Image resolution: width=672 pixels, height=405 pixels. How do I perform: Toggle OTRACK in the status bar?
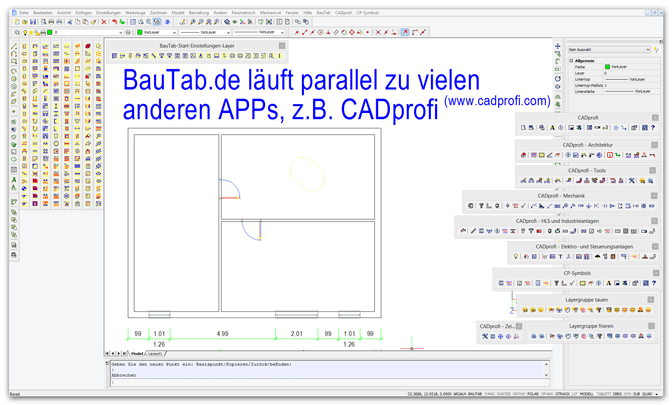pos(562,394)
